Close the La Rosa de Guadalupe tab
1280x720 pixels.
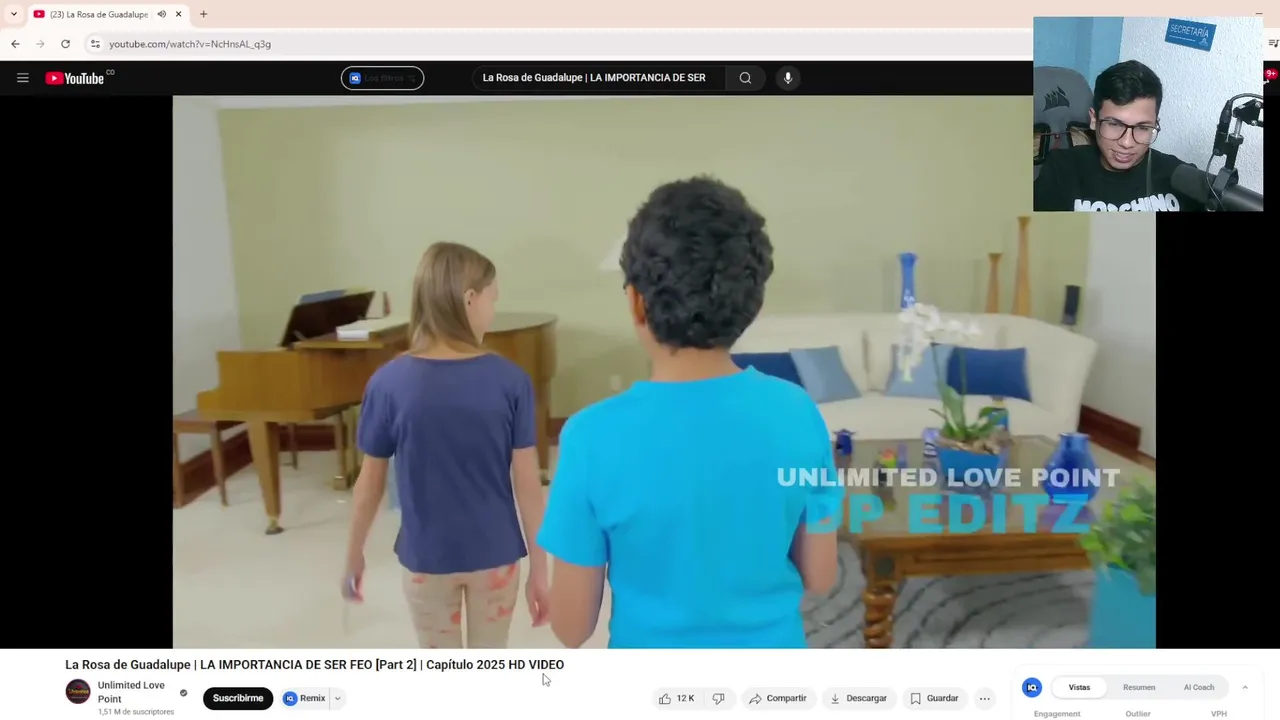click(x=179, y=14)
